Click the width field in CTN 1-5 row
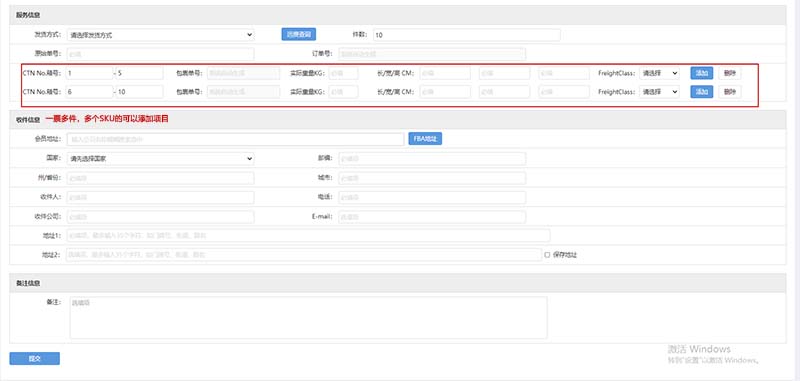 [x=504, y=73]
